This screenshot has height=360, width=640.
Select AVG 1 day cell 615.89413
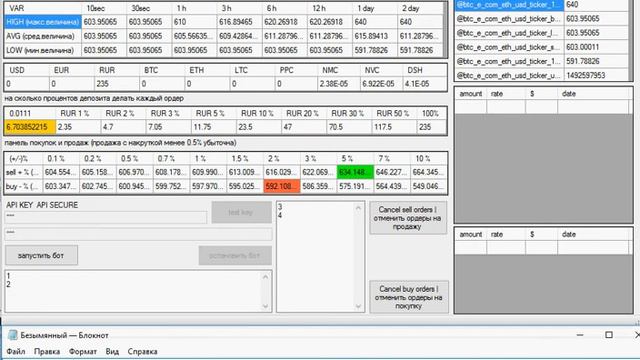click(x=375, y=36)
